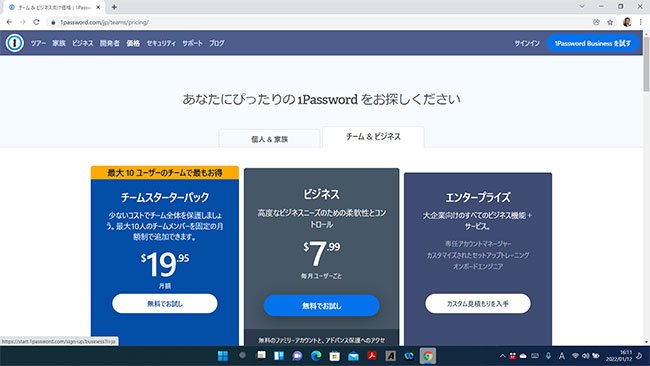Image resolution: width=650 pixels, height=366 pixels.
Task: Open the 家族 navigation menu item
Action: [59, 43]
